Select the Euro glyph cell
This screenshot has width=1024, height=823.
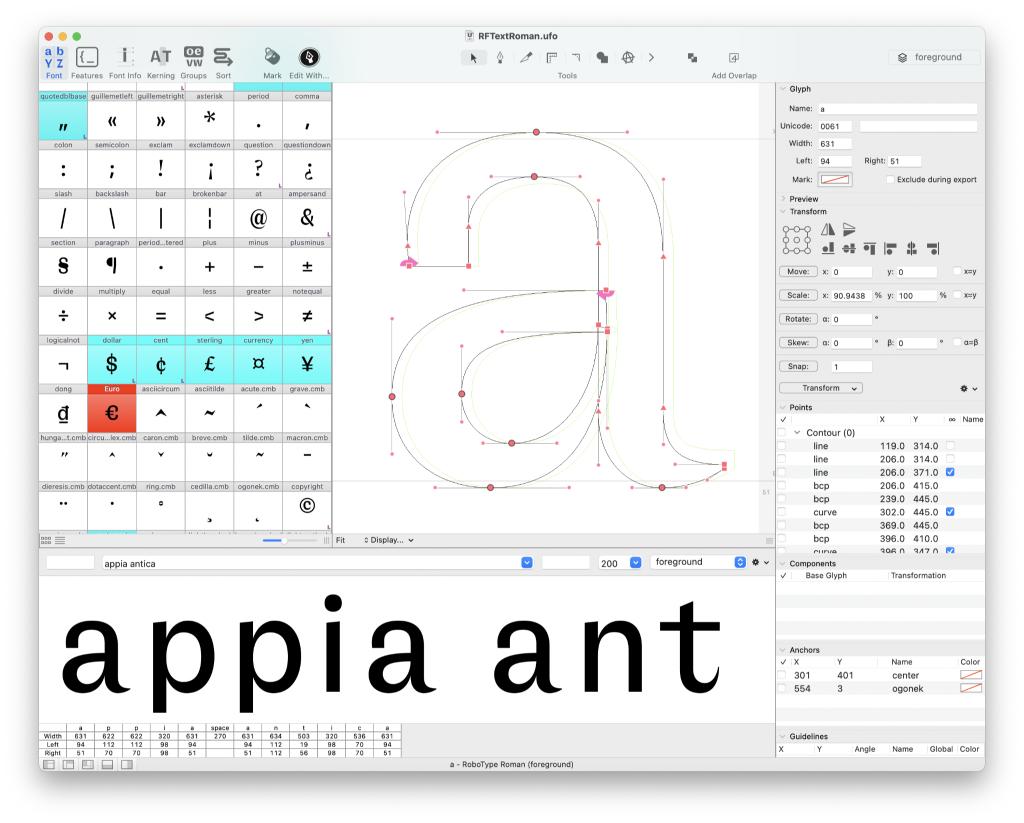pos(112,408)
